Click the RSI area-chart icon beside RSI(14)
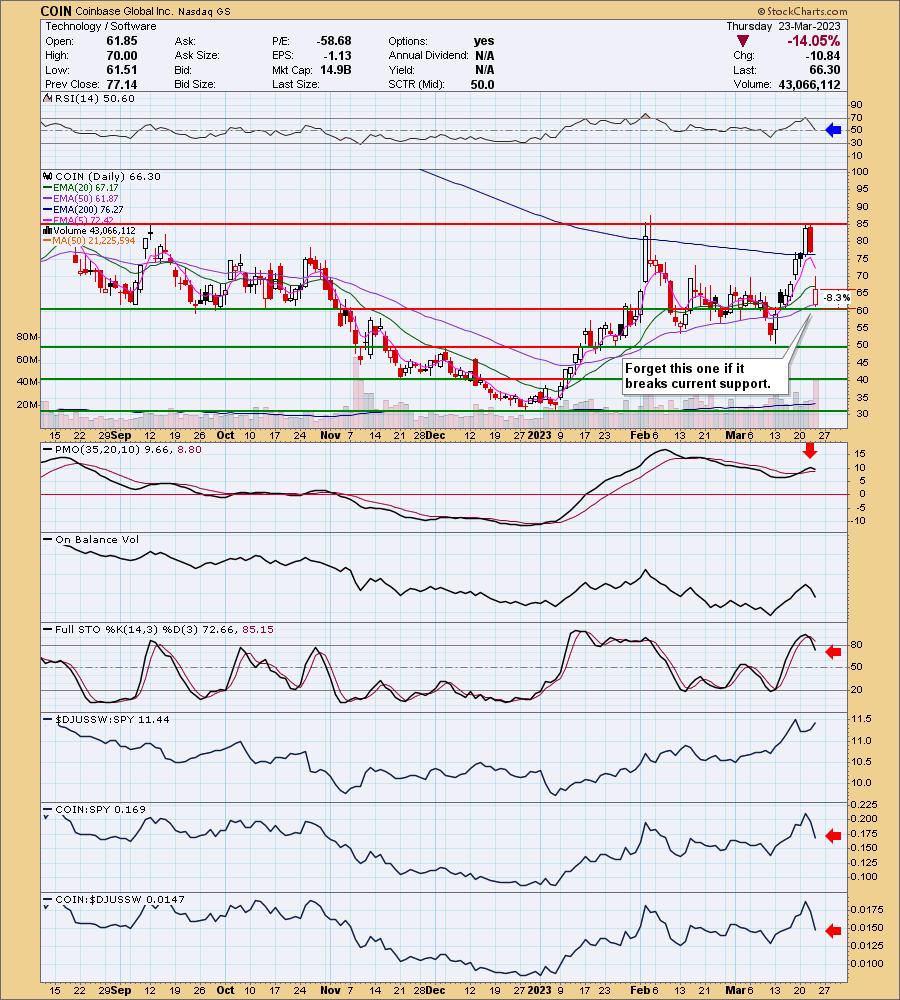Screen dimensions: 900x1000 47,98
